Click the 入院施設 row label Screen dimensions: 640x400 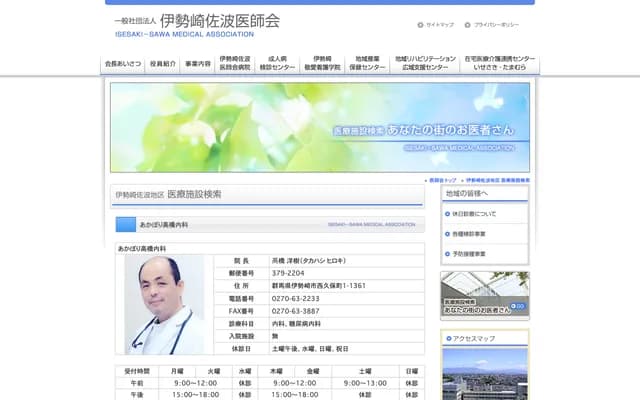(241, 336)
